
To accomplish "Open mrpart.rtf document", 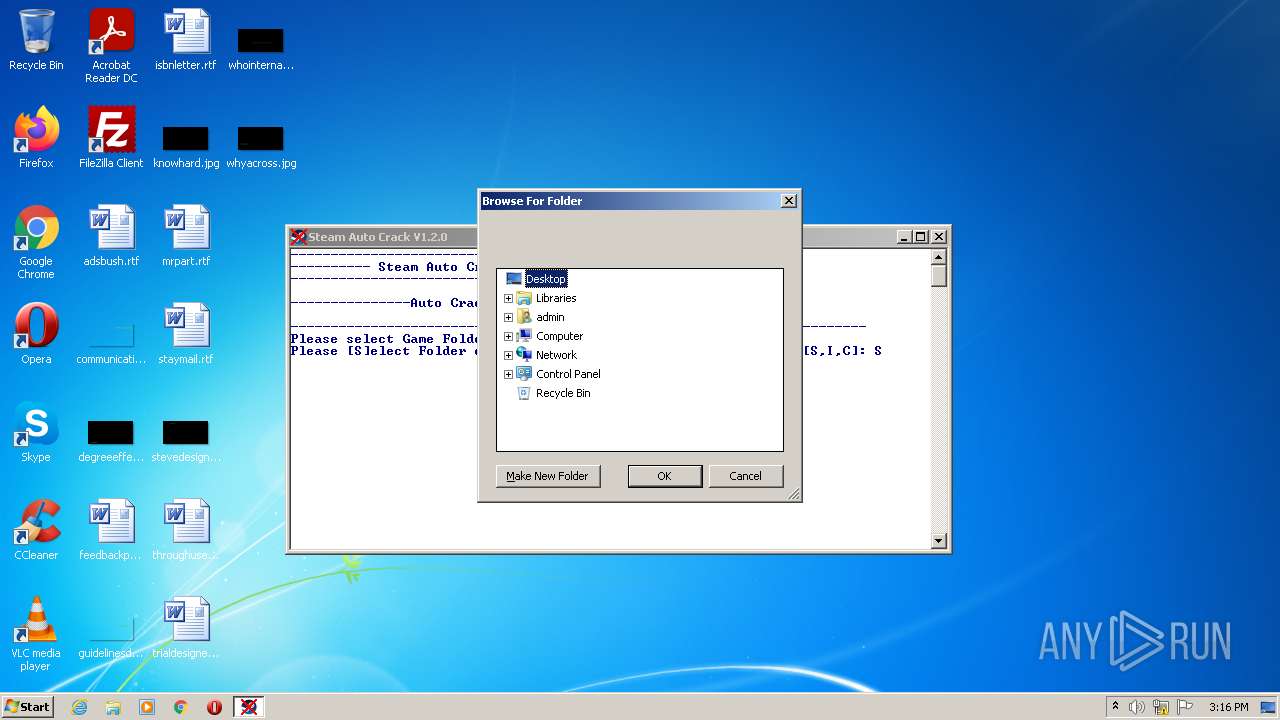I will click(186, 236).
